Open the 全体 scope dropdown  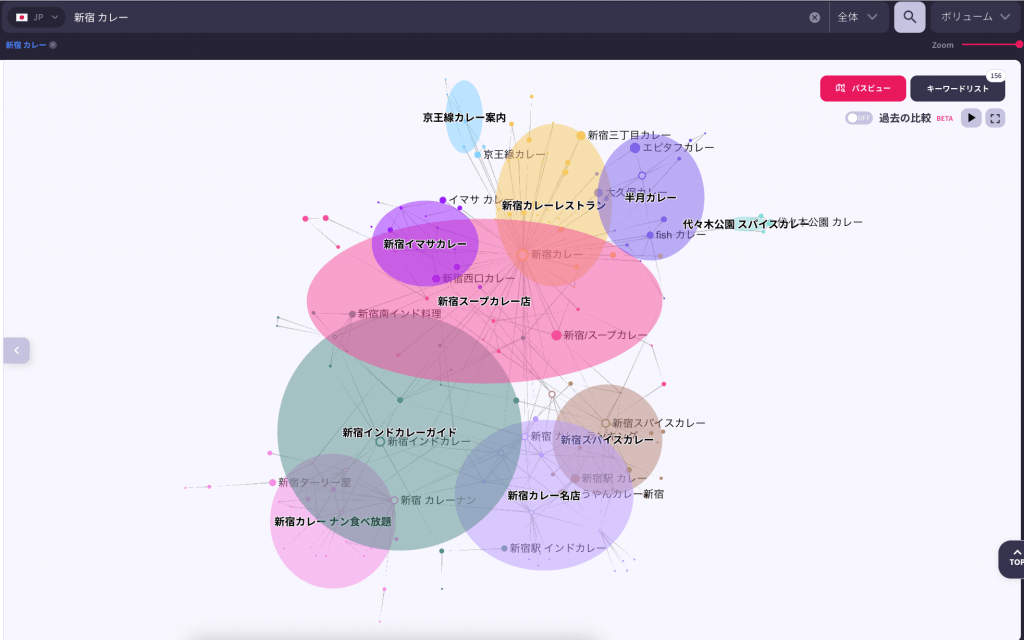coord(858,17)
